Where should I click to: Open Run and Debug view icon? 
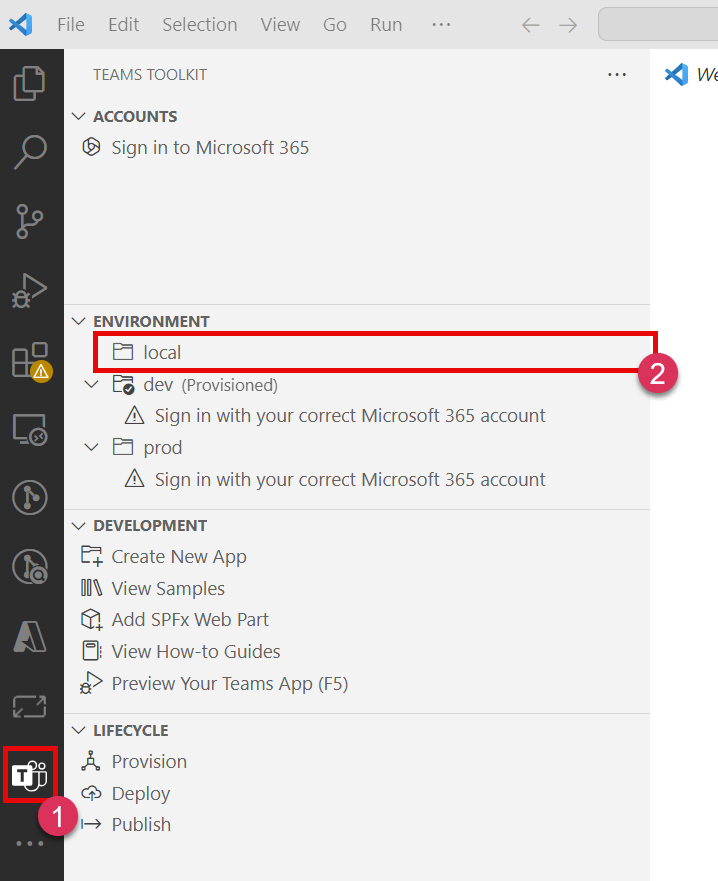30,291
